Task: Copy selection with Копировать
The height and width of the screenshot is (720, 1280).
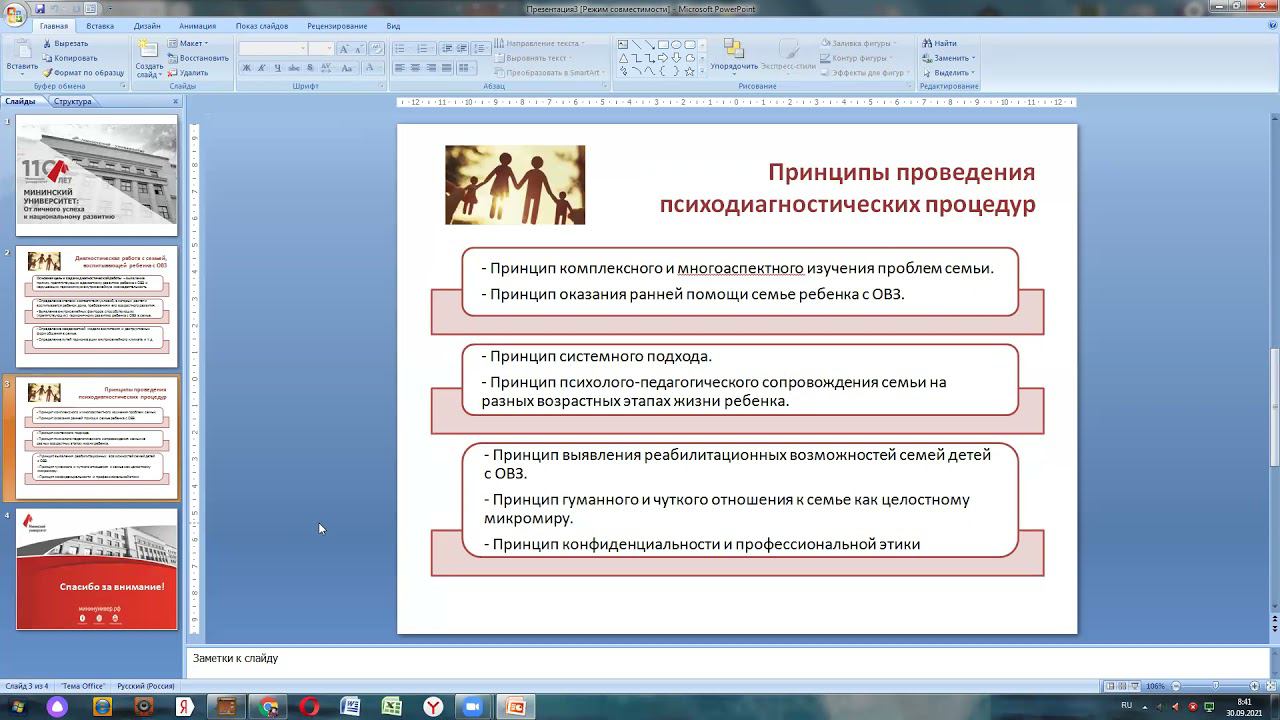Action: (70, 58)
